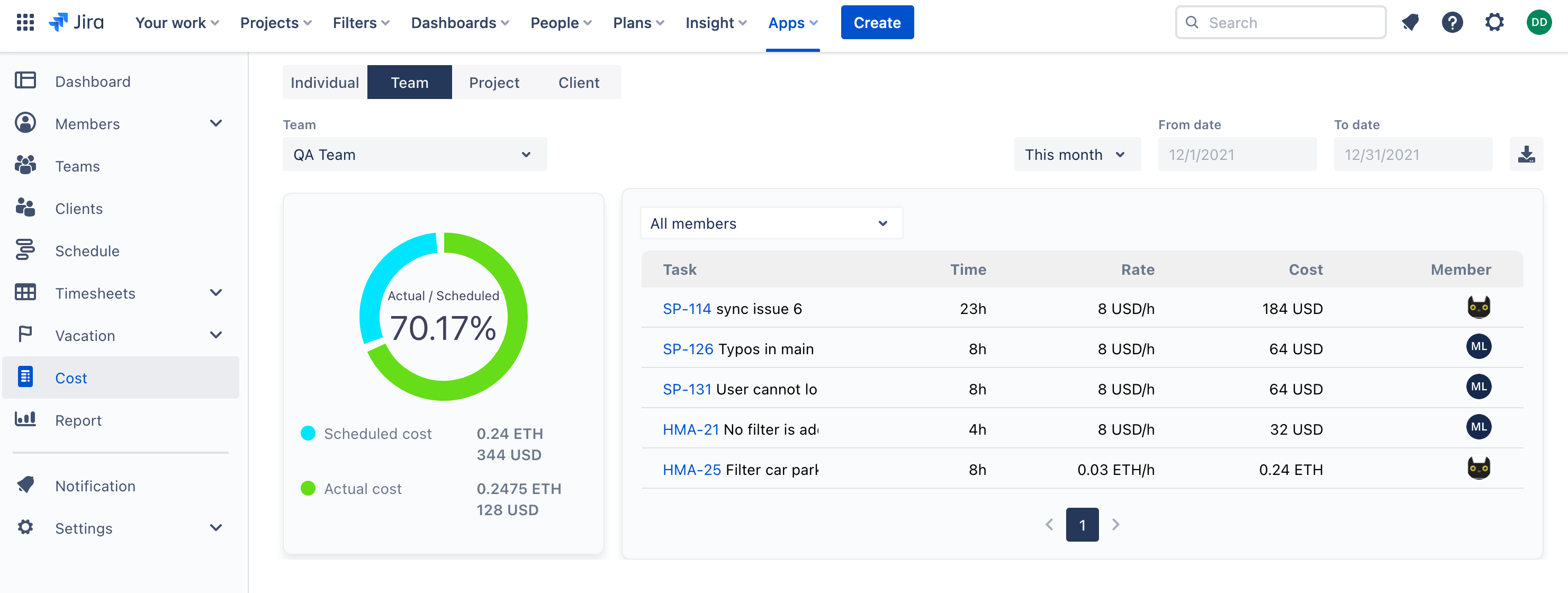Click the next page arrow button
This screenshot has width=1568, height=593.
1116,524
